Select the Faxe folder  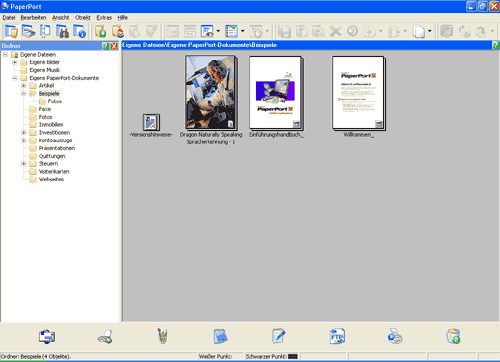point(45,109)
